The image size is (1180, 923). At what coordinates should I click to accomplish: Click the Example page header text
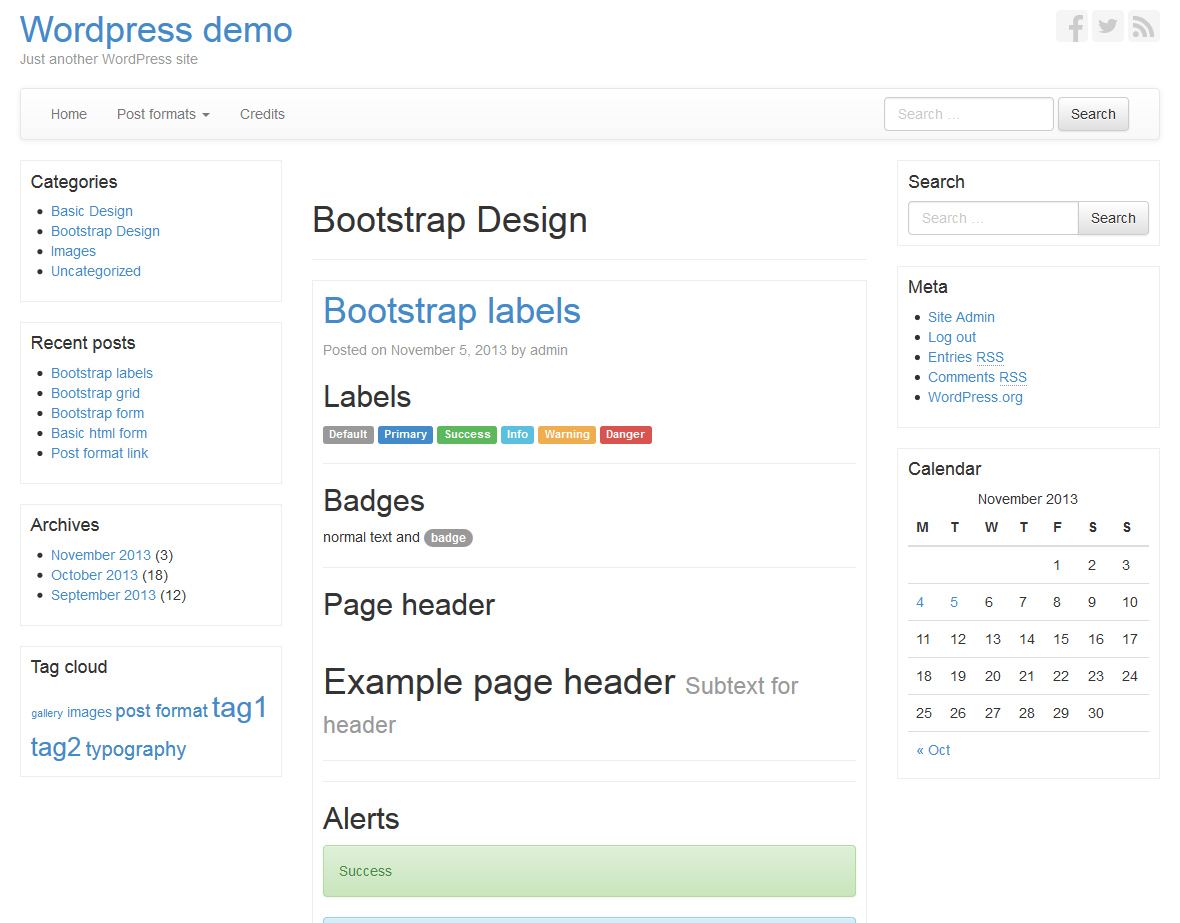[x=499, y=682]
